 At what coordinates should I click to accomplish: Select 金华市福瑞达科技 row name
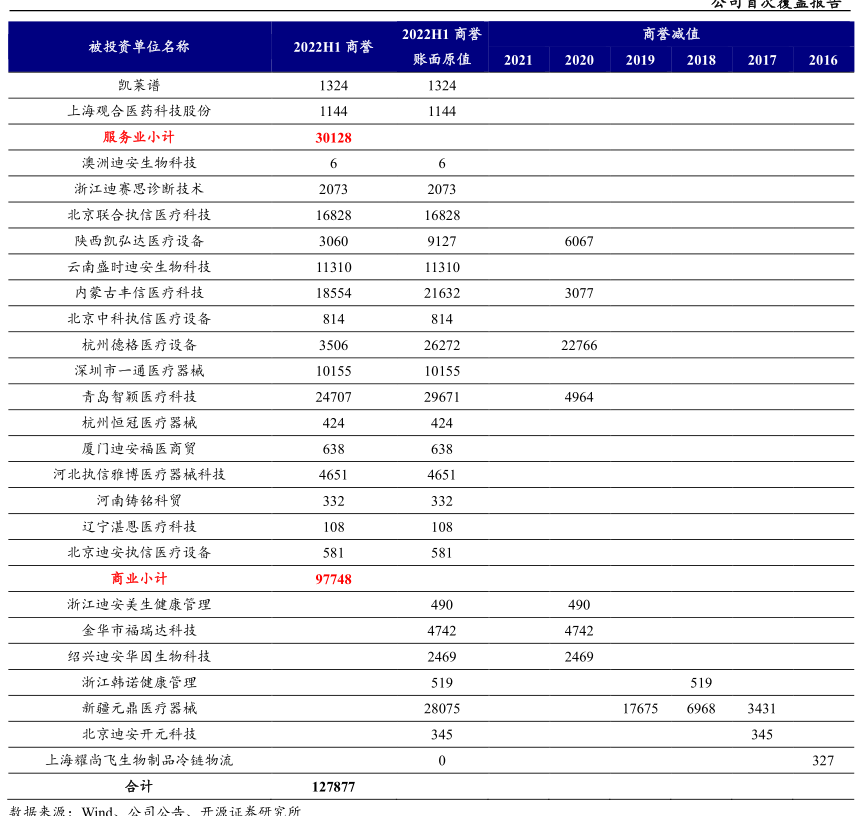139,630
